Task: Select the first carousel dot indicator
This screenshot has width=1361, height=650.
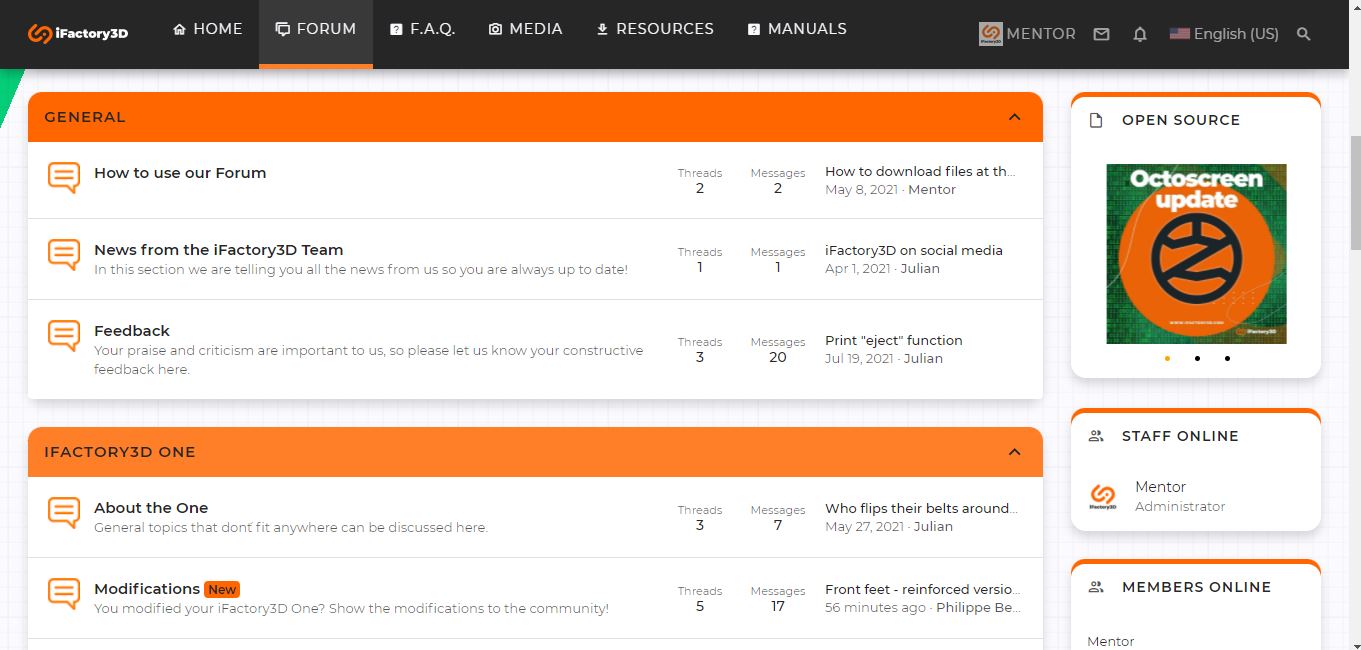Action: (1167, 358)
